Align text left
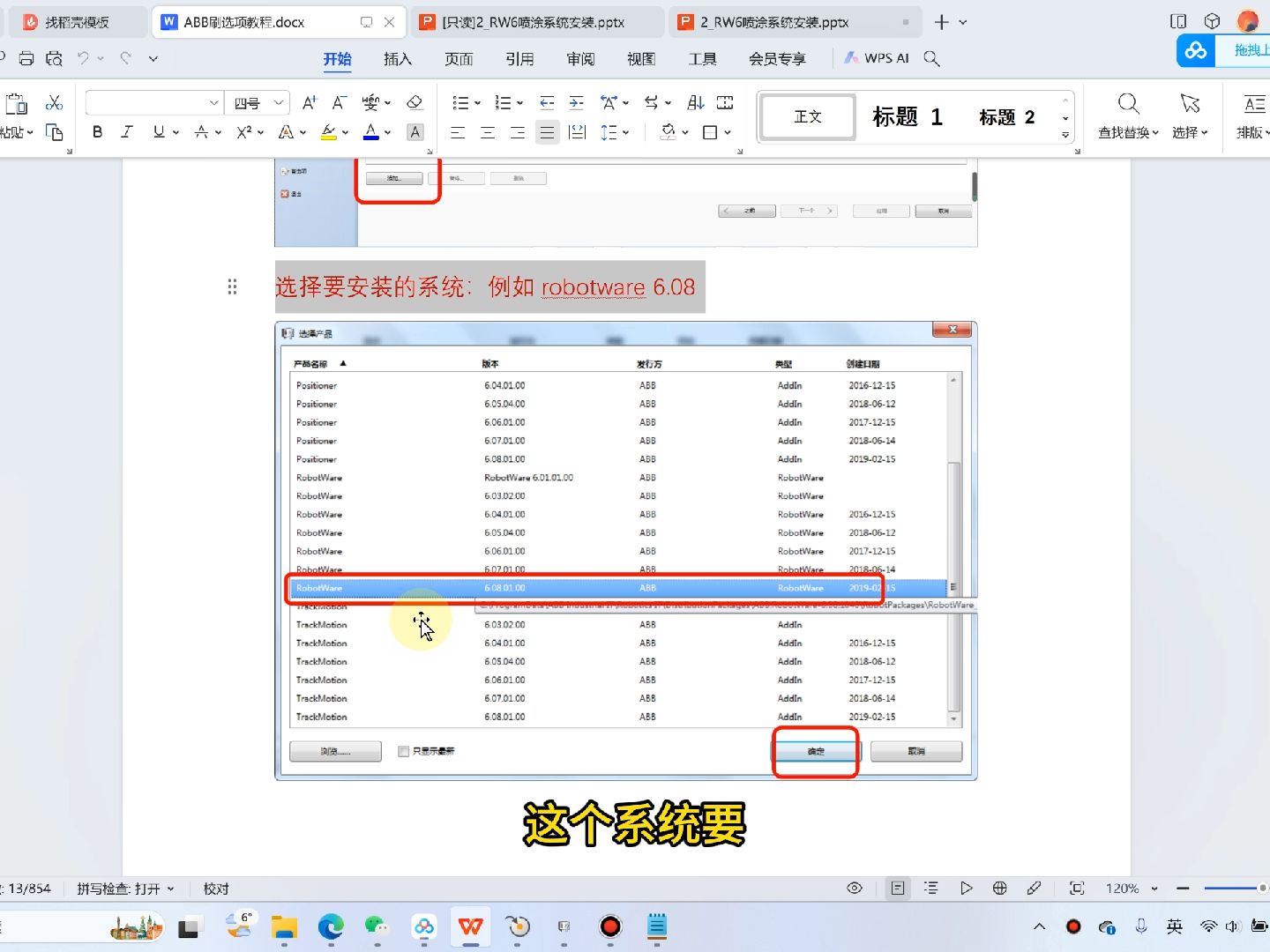This screenshot has width=1270, height=952. pyautogui.click(x=458, y=132)
